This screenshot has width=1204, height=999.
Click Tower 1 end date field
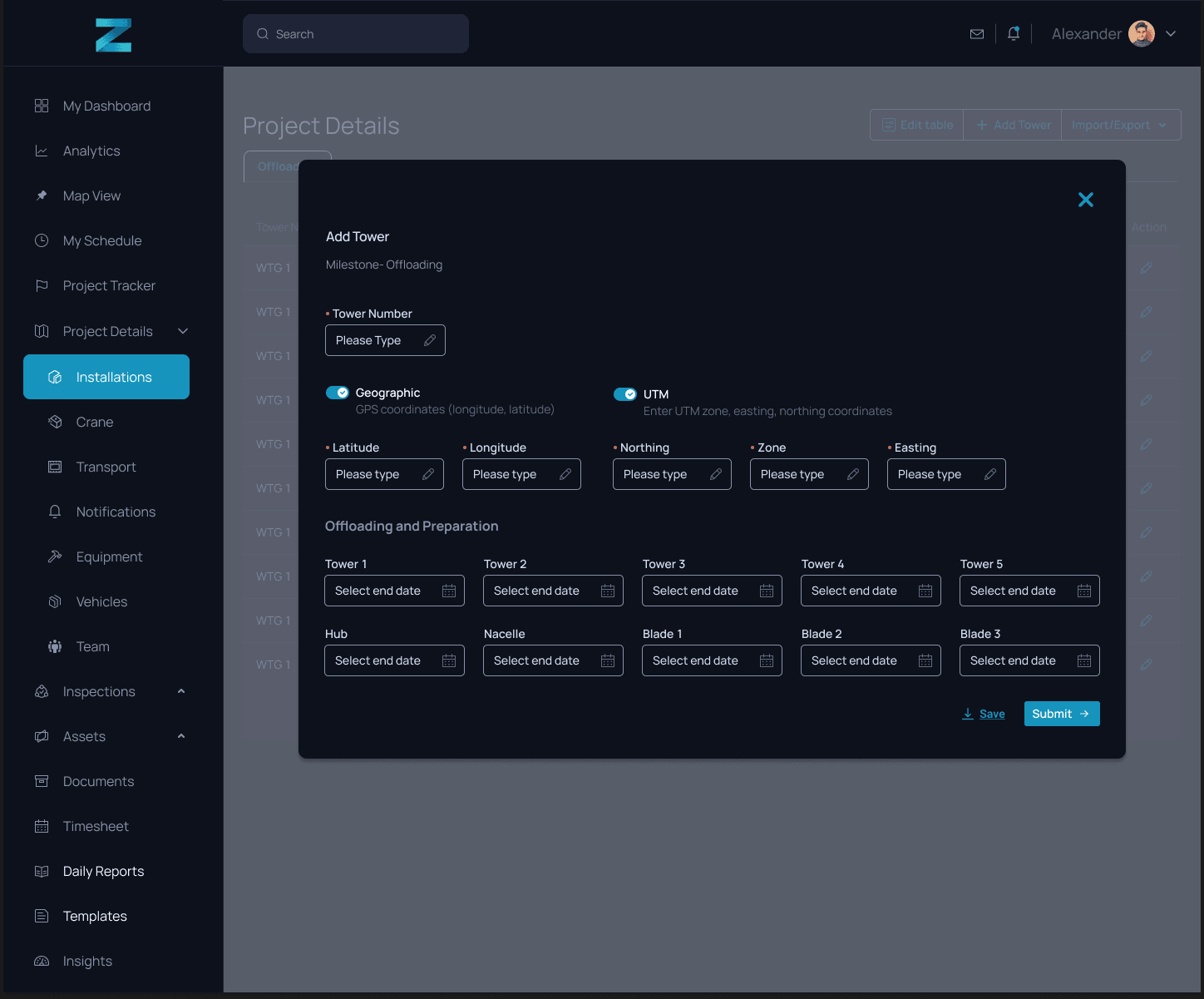394,591
